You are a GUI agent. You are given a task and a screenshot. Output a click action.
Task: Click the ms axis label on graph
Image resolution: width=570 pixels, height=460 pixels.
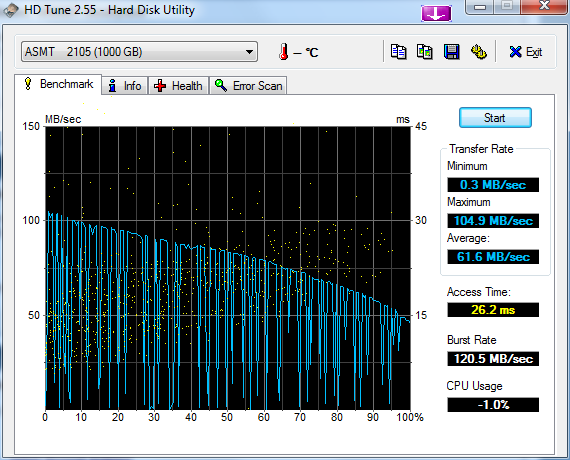tap(403, 119)
